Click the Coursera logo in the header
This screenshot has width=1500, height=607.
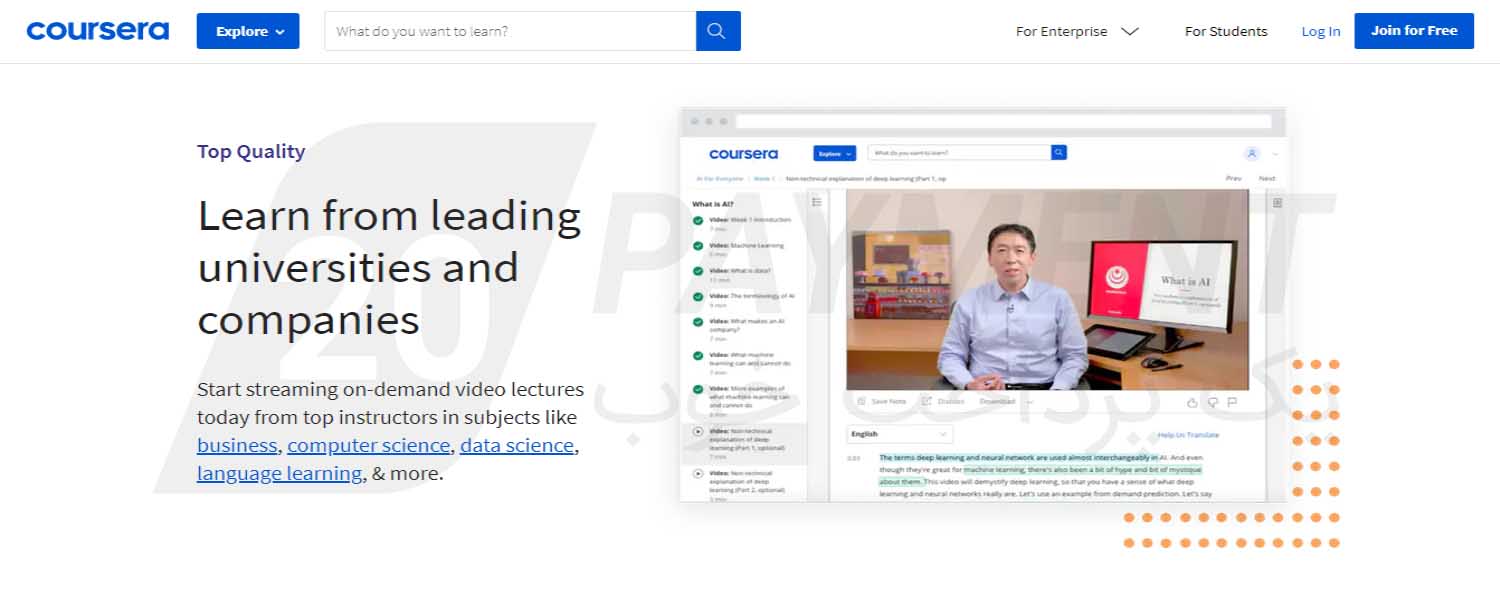[97, 31]
